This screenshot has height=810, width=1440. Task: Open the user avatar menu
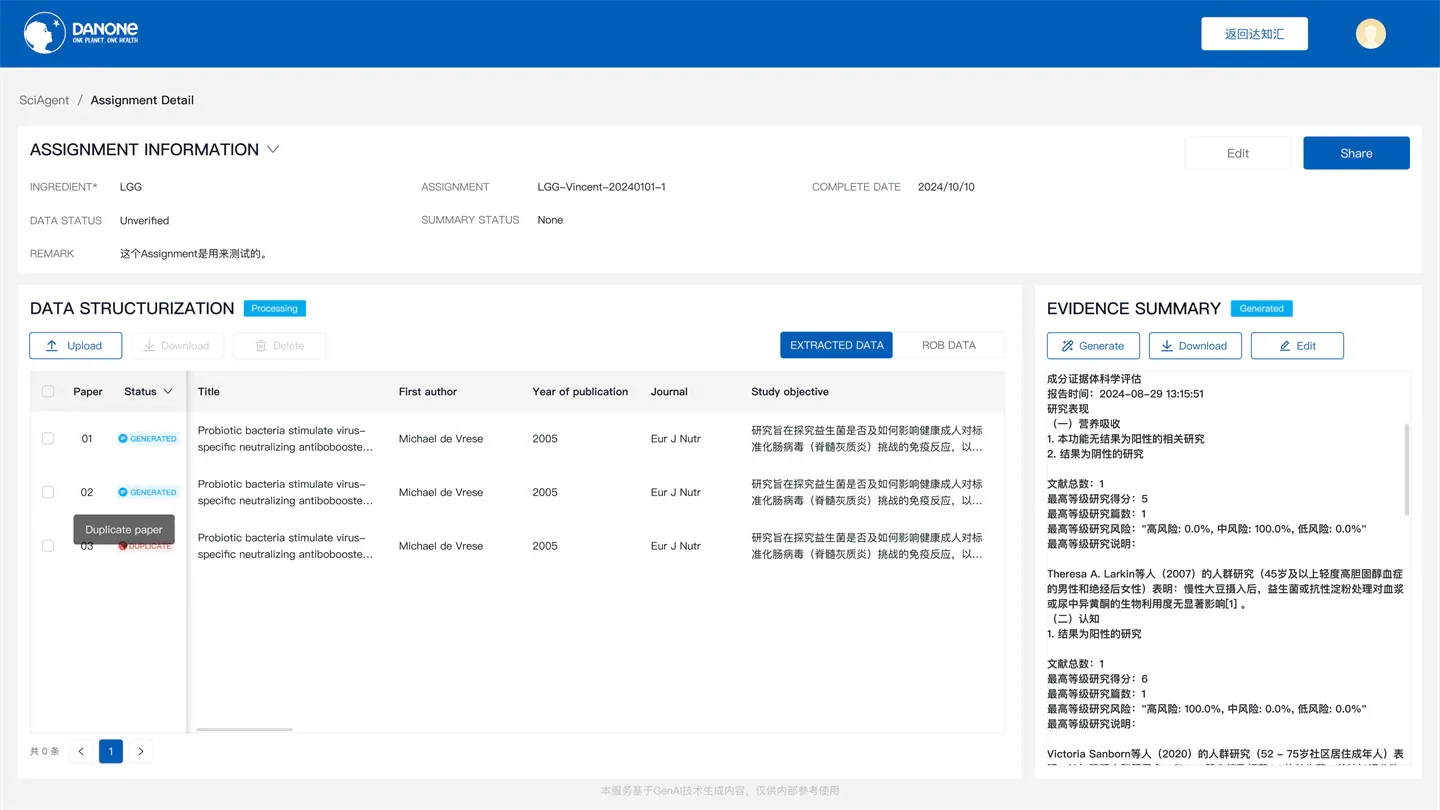(x=1370, y=33)
